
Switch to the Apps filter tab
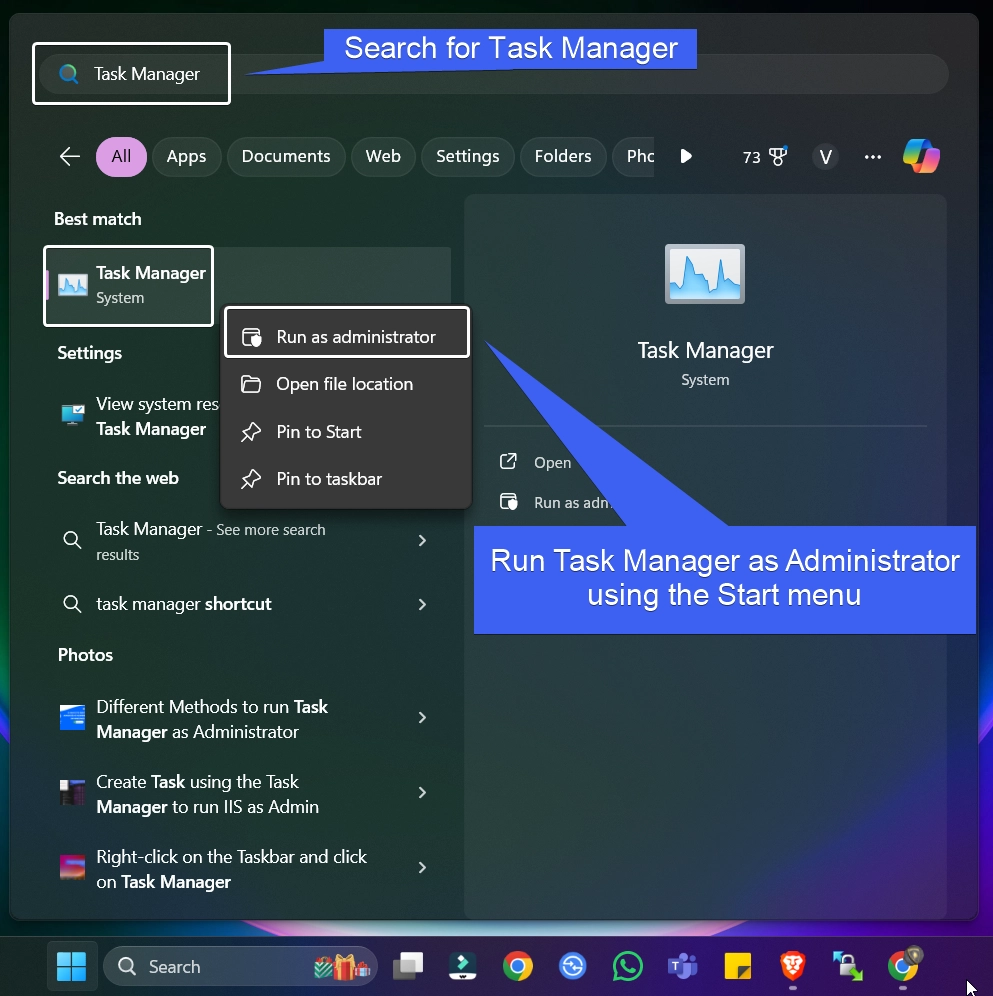click(186, 156)
